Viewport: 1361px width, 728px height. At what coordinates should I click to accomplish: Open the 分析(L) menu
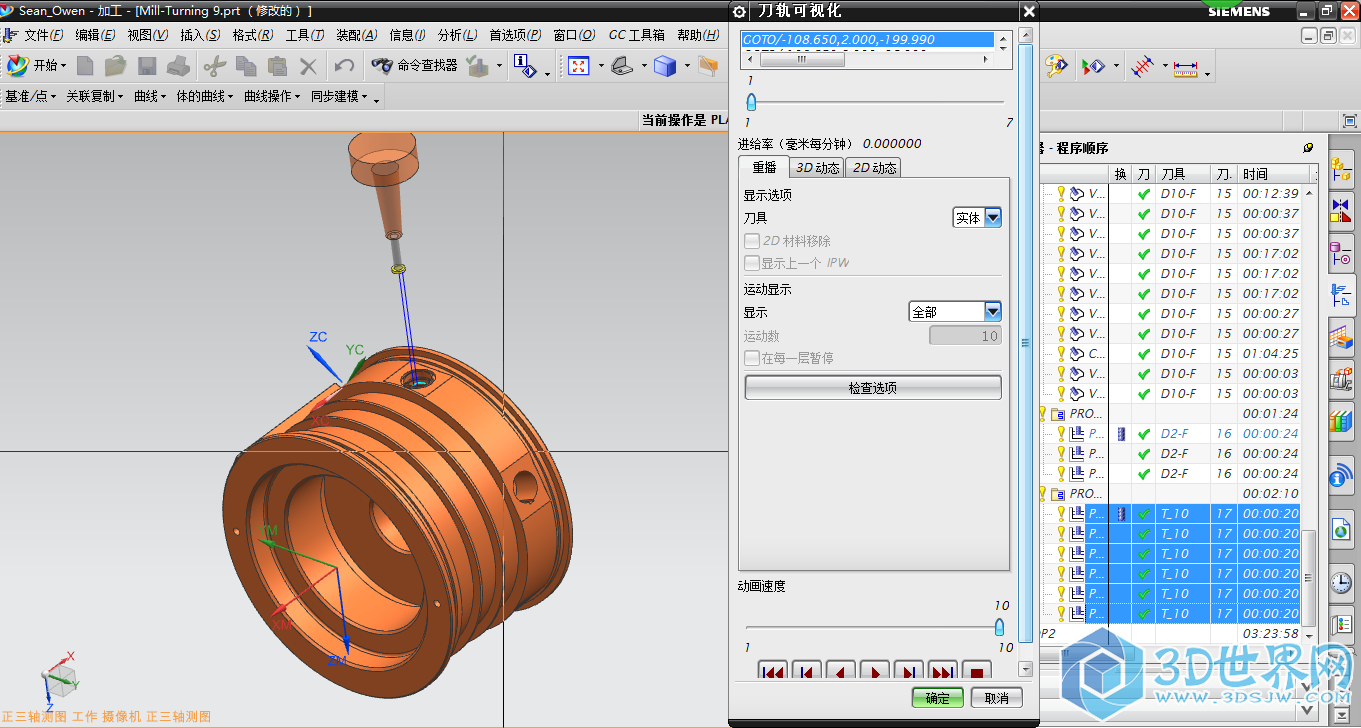point(457,35)
